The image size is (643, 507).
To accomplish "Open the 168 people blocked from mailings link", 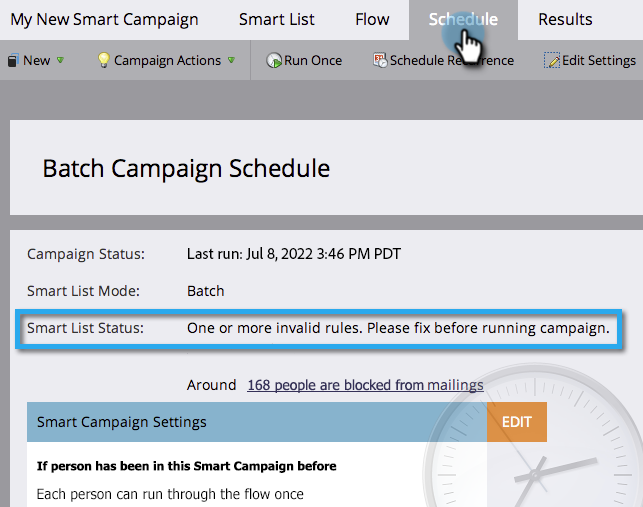I will click(365, 385).
